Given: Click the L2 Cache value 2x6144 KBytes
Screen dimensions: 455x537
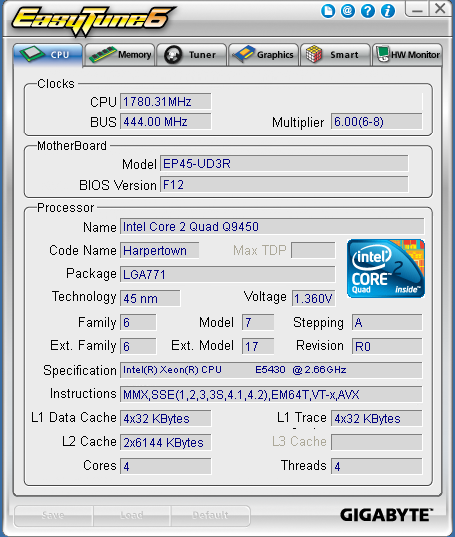Looking at the screenshot, I should 165,442.
